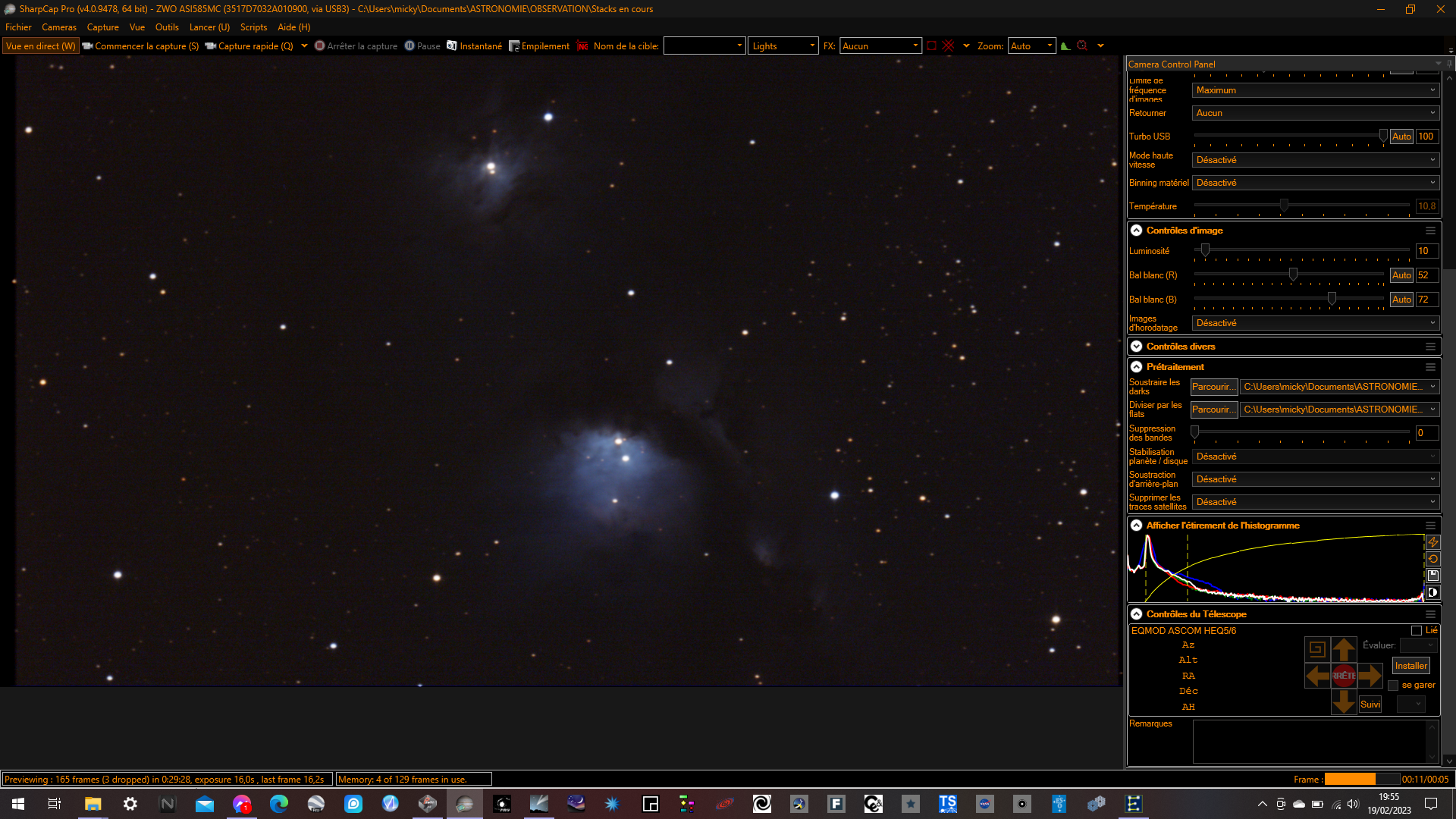Open the Limite de fréquence Maximum dropdown
Screen dimensions: 1456x819
pos(1316,90)
